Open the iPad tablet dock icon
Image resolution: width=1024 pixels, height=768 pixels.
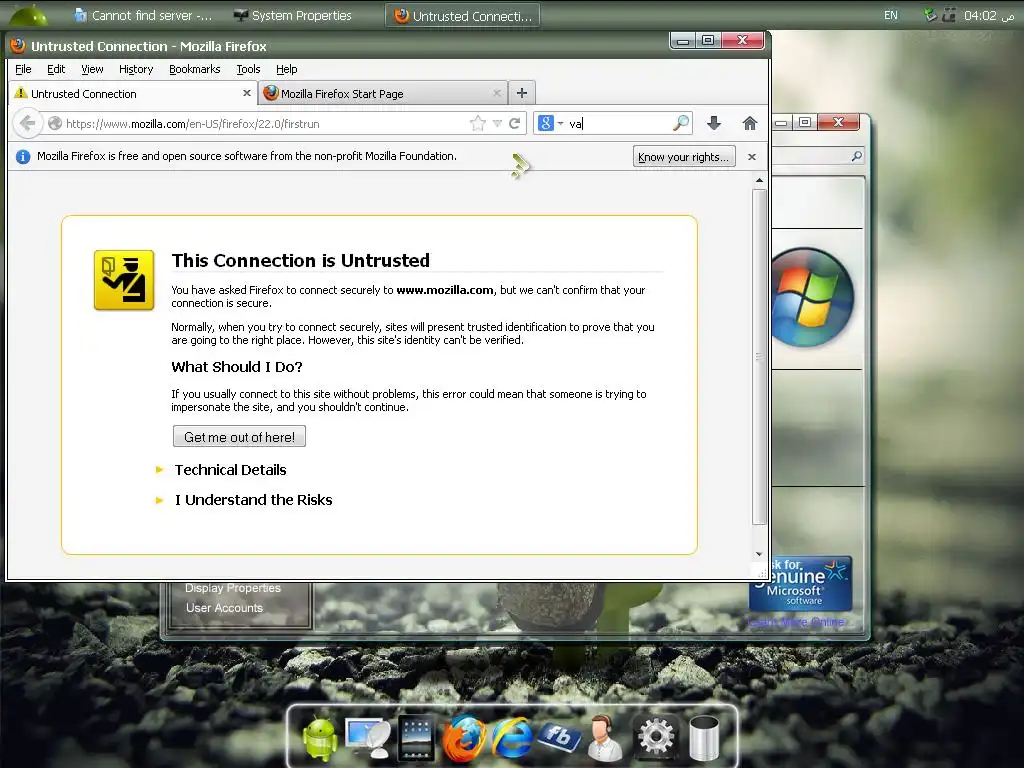click(416, 737)
